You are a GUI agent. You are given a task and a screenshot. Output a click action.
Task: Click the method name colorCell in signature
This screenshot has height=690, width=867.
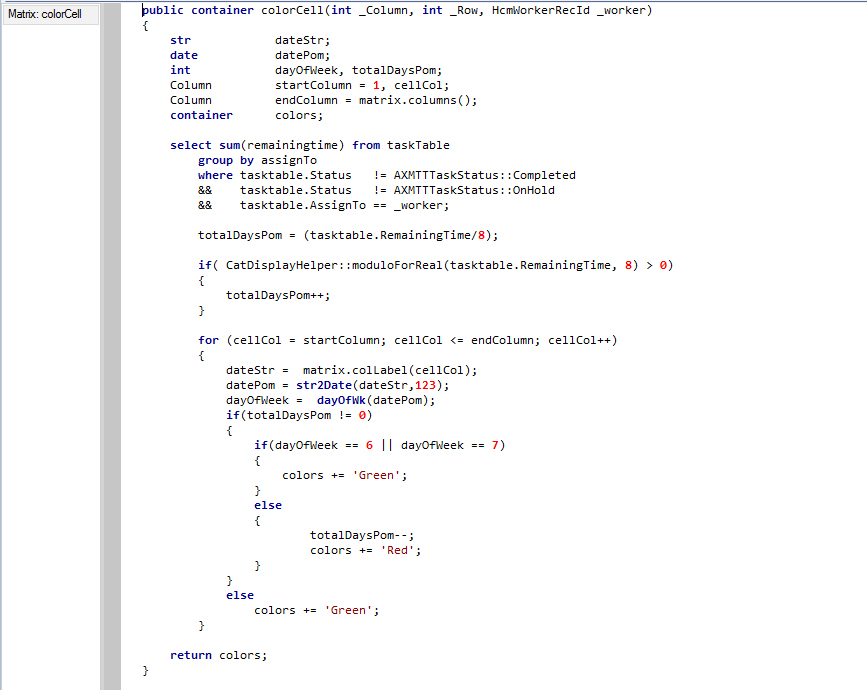(x=293, y=11)
